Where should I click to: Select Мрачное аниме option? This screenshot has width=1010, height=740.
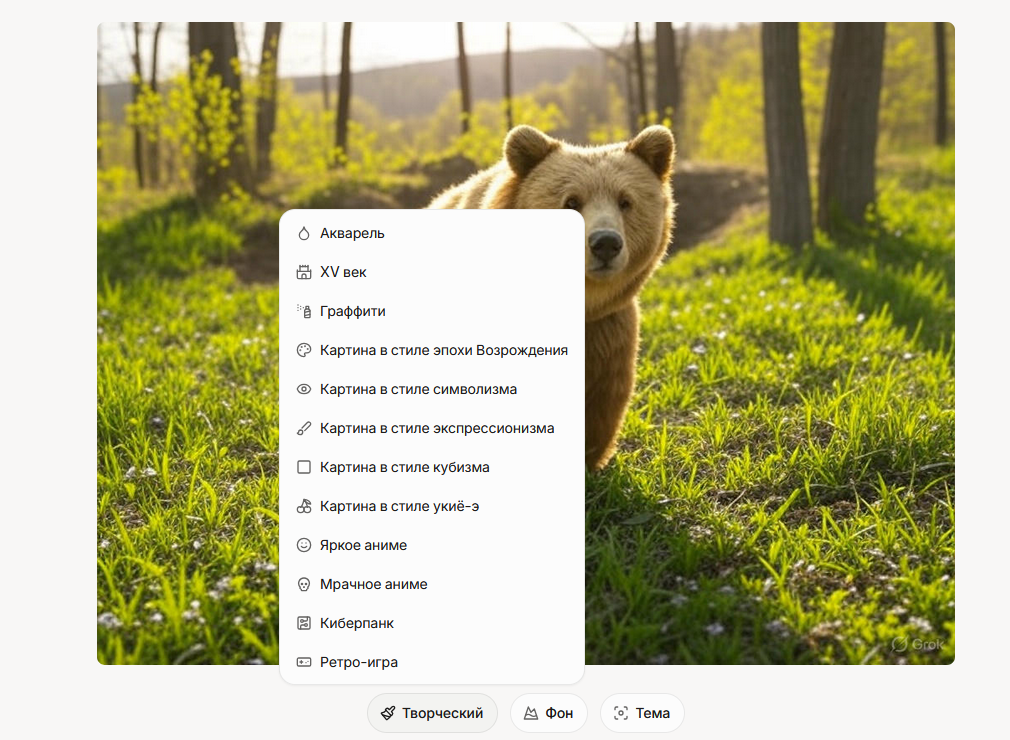(x=432, y=584)
